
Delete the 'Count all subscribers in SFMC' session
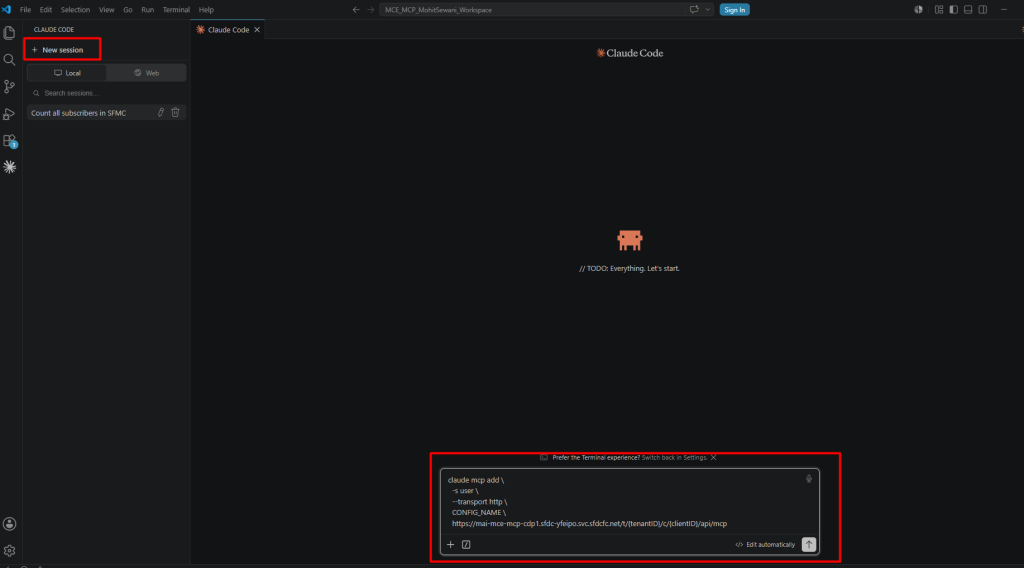(175, 112)
